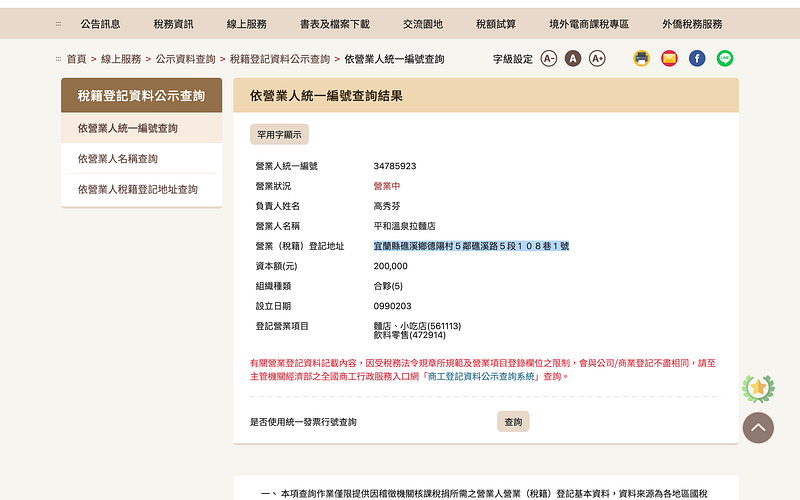The height and width of the screenshot is (500, 800).
Task: Click business item 飲料零售(472914)
Action: click(x=410, y=335)
